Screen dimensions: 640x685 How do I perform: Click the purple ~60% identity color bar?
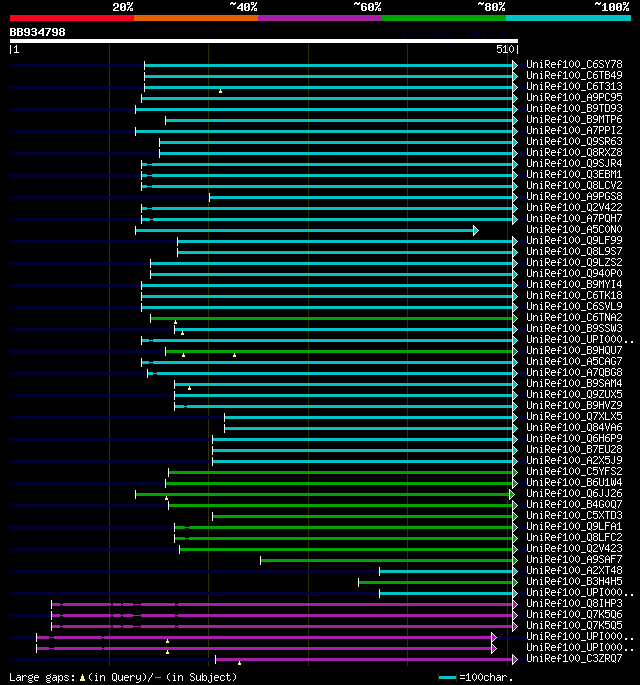(x=320, y=18)
